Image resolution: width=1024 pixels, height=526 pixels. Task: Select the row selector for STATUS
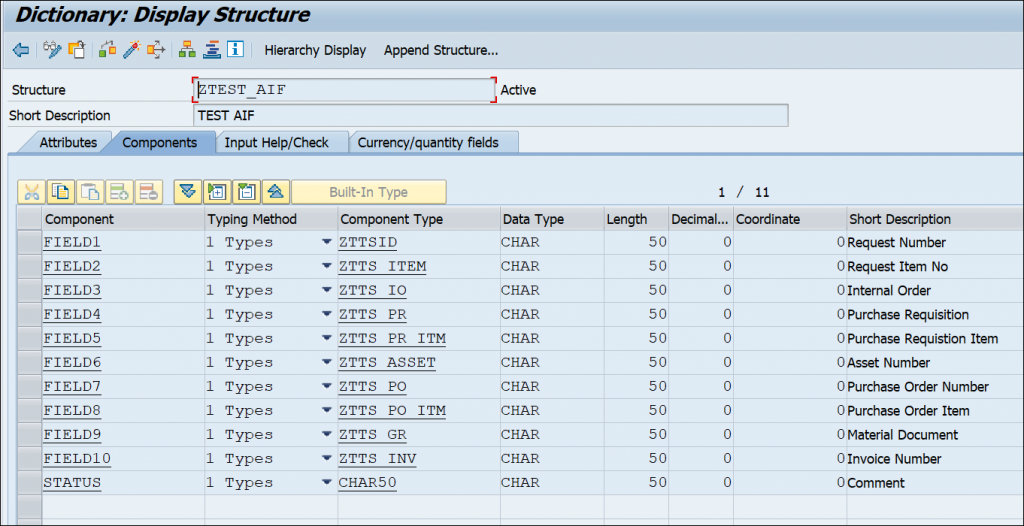[x=29, y=483]
